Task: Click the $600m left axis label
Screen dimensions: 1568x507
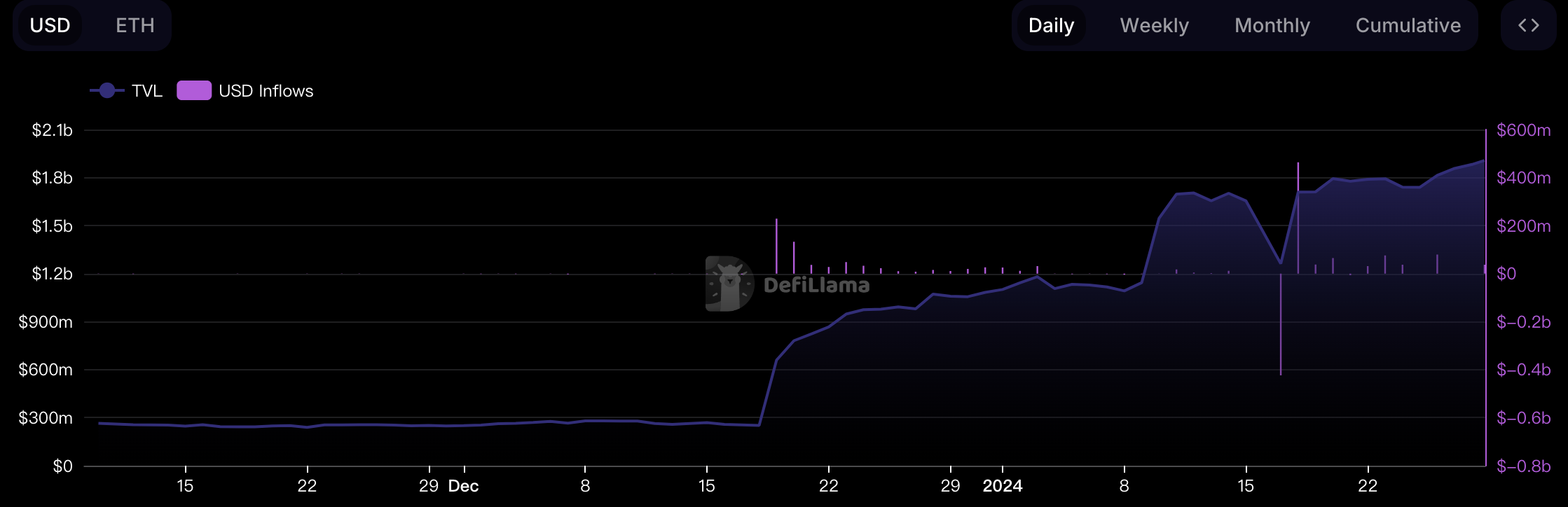Action: point(46,370)
